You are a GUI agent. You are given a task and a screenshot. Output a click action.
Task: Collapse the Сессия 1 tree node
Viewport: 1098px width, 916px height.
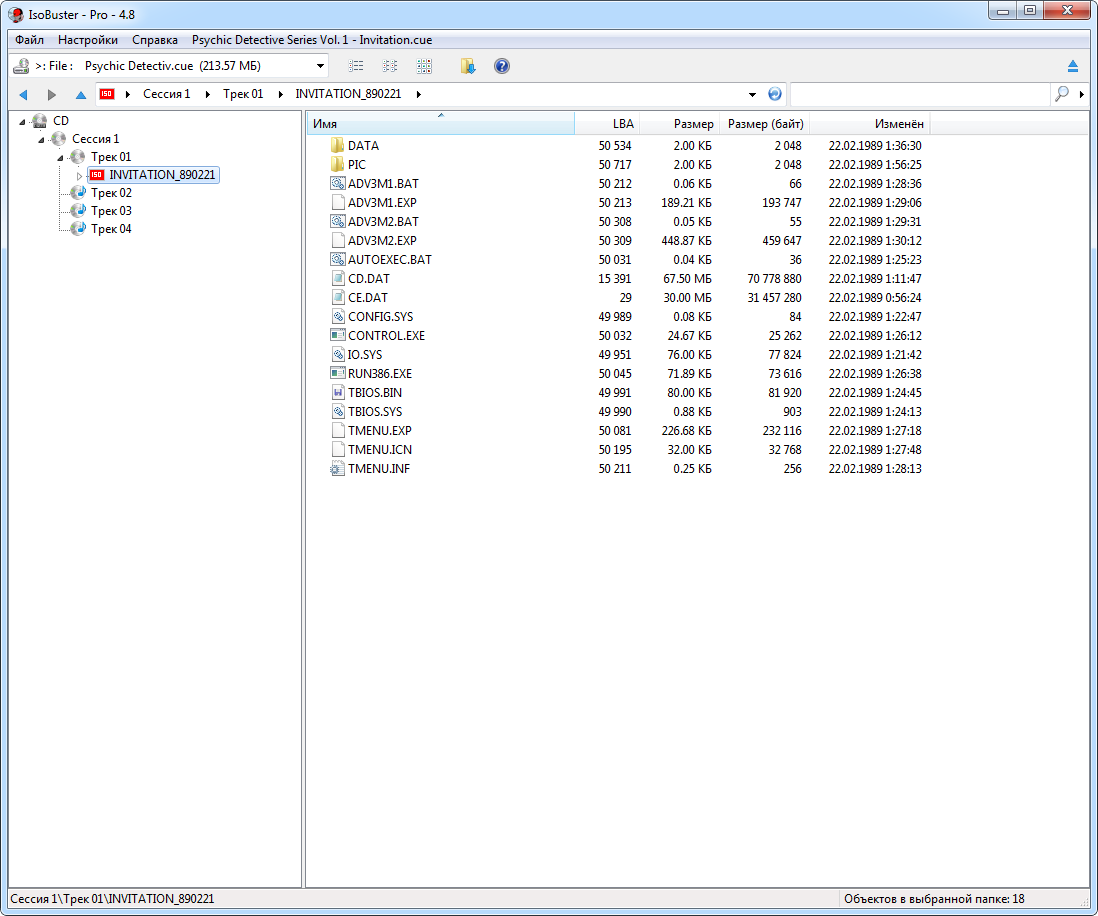tap(41, 139)
